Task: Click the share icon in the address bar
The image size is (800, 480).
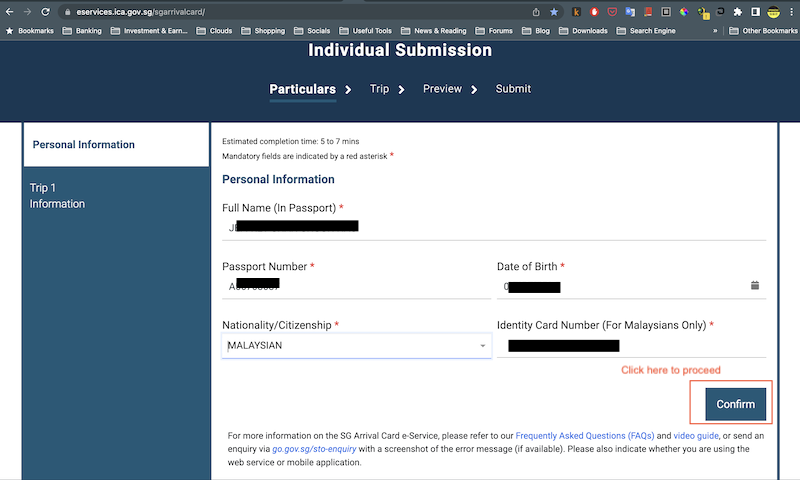Action: tap(536, 12)
